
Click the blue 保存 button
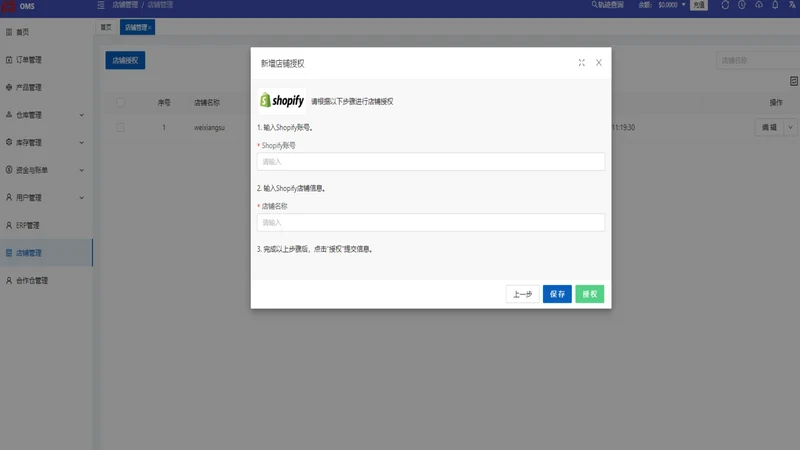[557, 294]
